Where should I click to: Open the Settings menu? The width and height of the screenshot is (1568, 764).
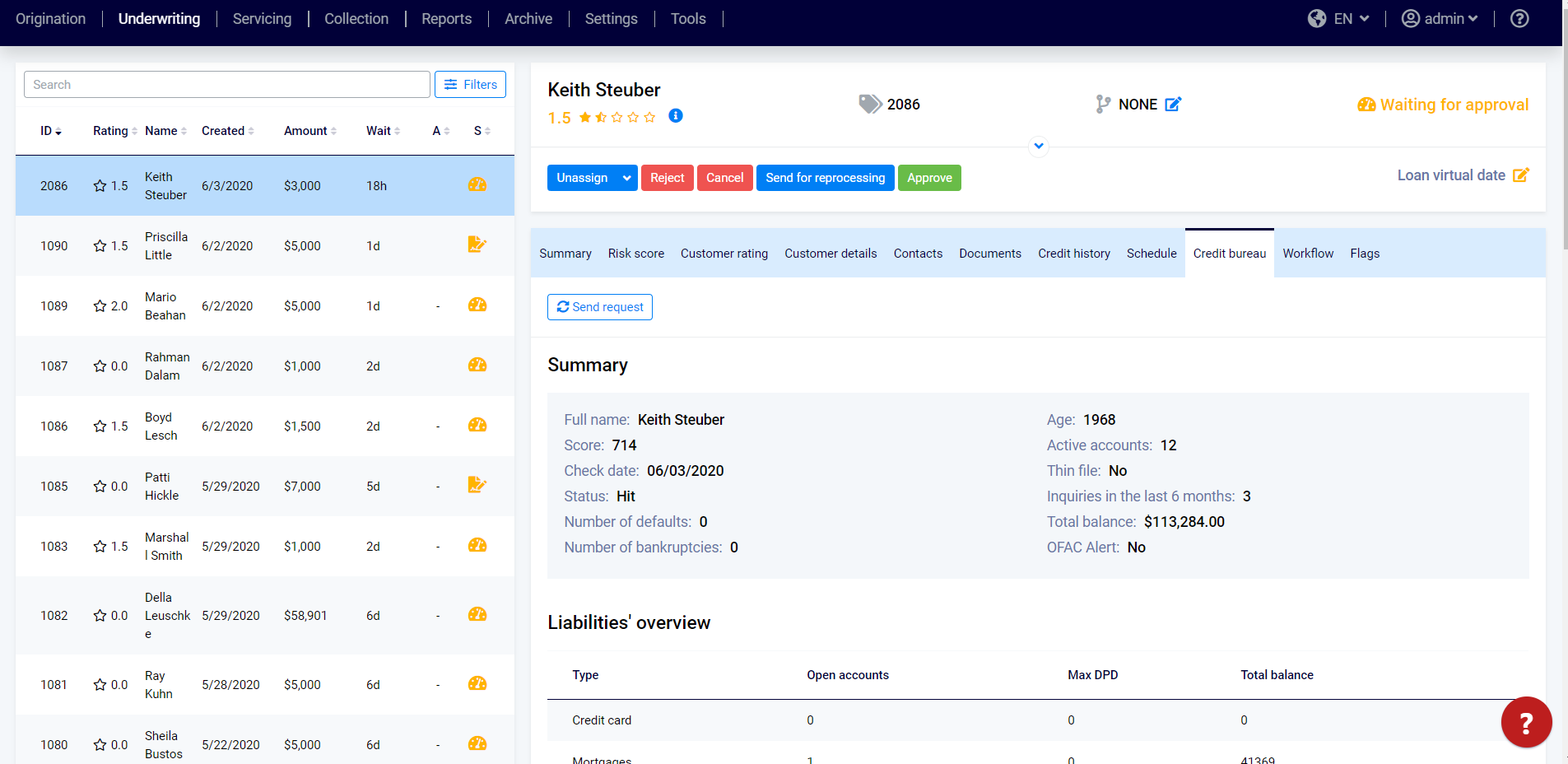(611, 18)
